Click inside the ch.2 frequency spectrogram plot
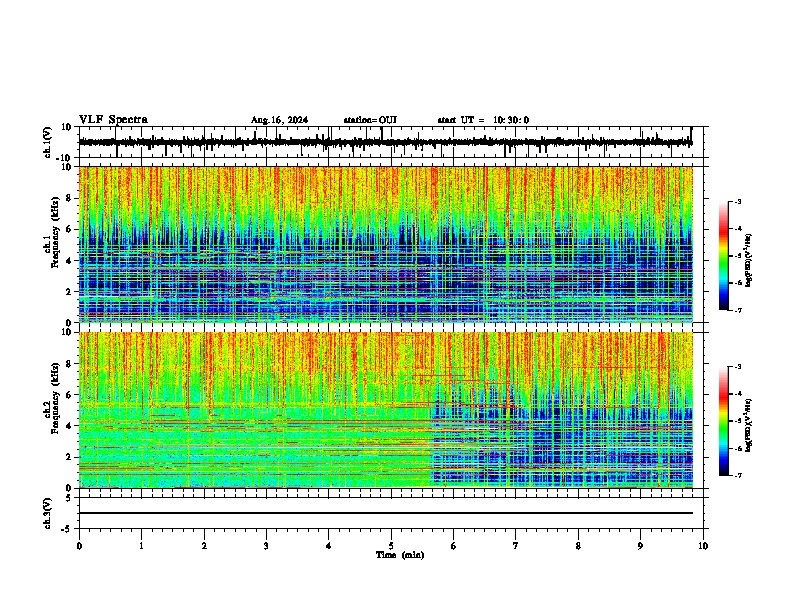Screen dimensions: 792x612 click(386, 410)
